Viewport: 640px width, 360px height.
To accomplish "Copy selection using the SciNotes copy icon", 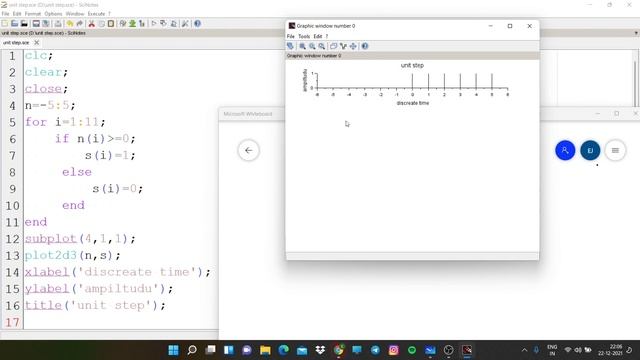I will click(x=101, y=24).
